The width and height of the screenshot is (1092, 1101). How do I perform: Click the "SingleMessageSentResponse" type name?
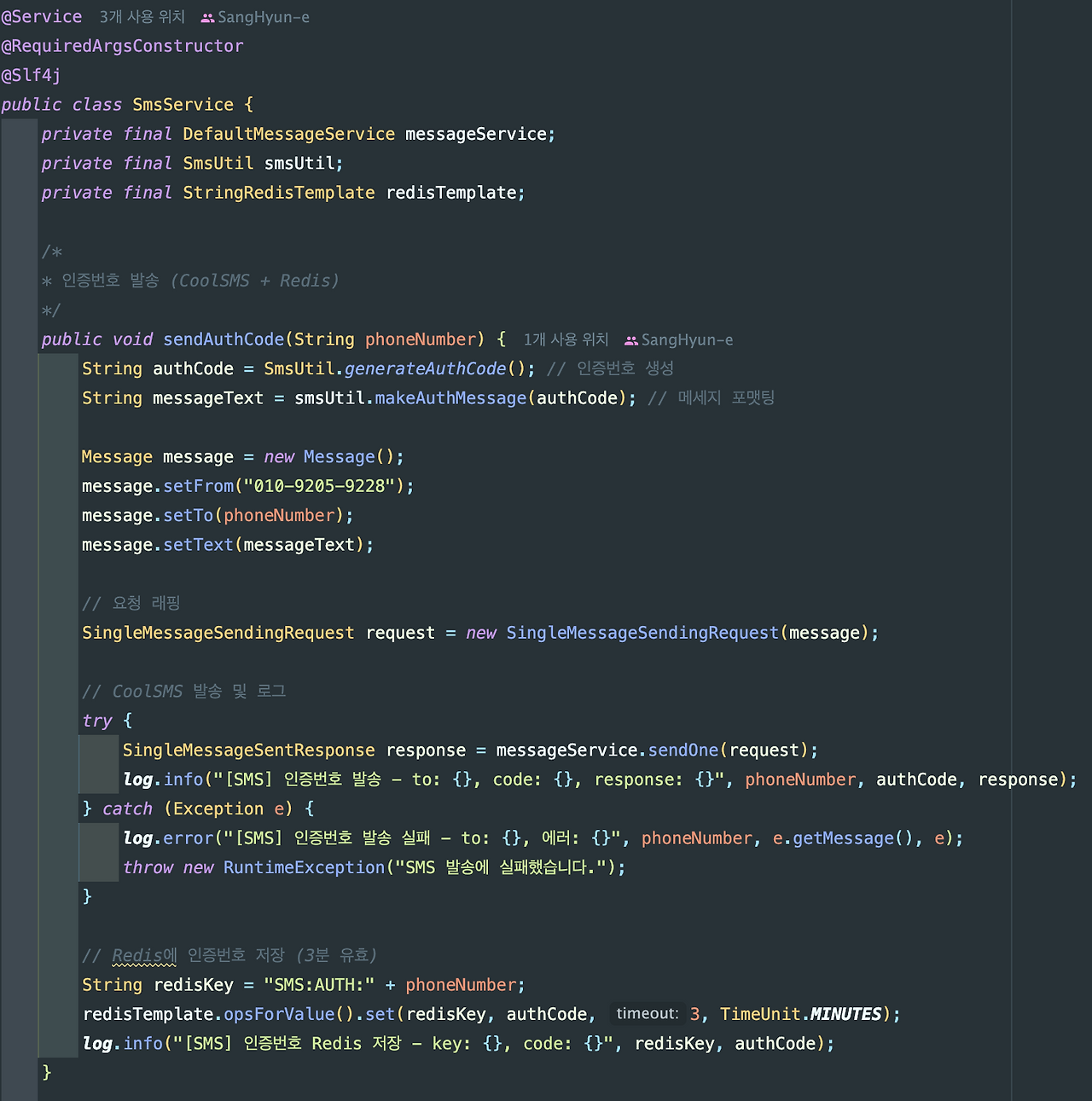248,750
